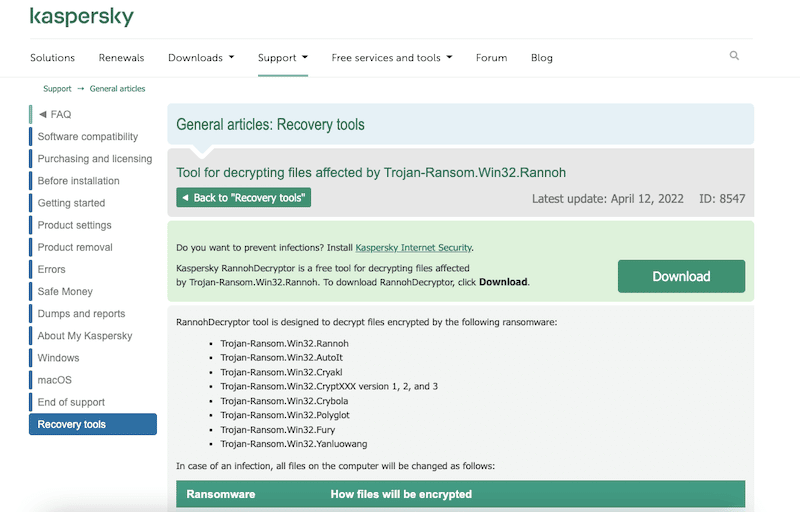Click the Trojan-Ransom.Win32.Rannoh list entry
The image size is (800, 512).
[285, 343]
